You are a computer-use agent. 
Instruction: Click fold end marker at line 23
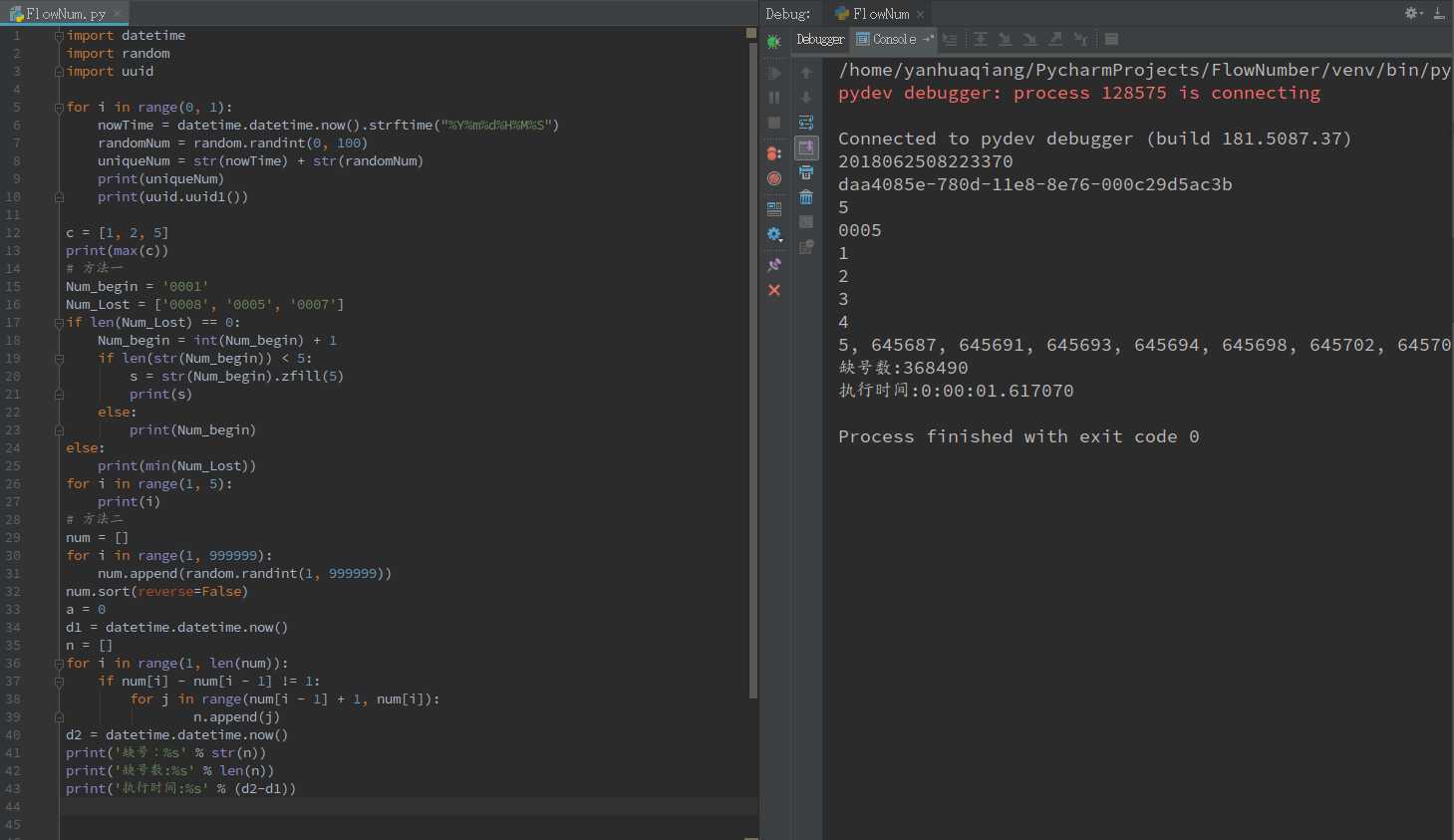point(59,430)
